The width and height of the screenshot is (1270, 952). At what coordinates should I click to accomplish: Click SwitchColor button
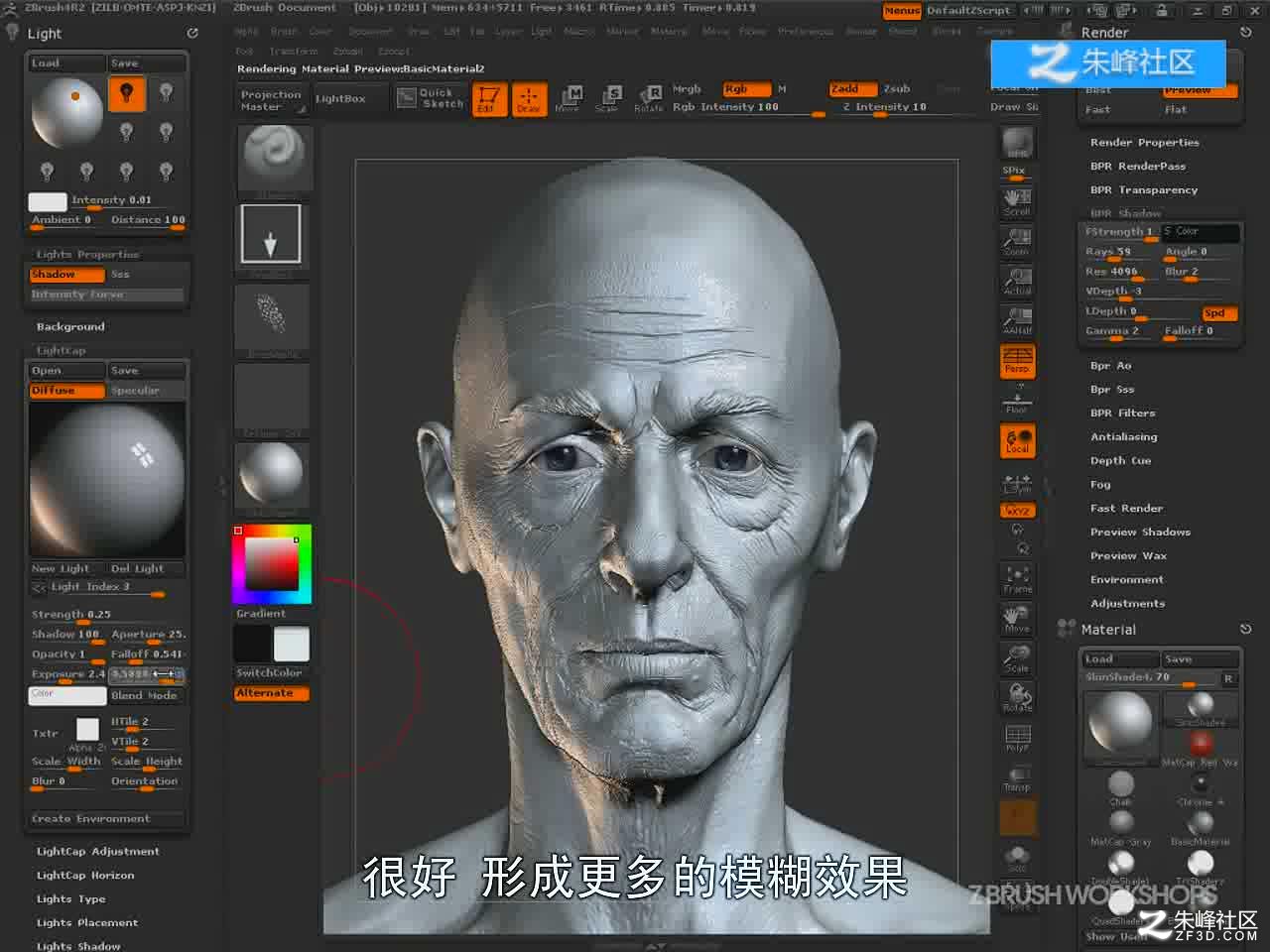coord(269,672)
